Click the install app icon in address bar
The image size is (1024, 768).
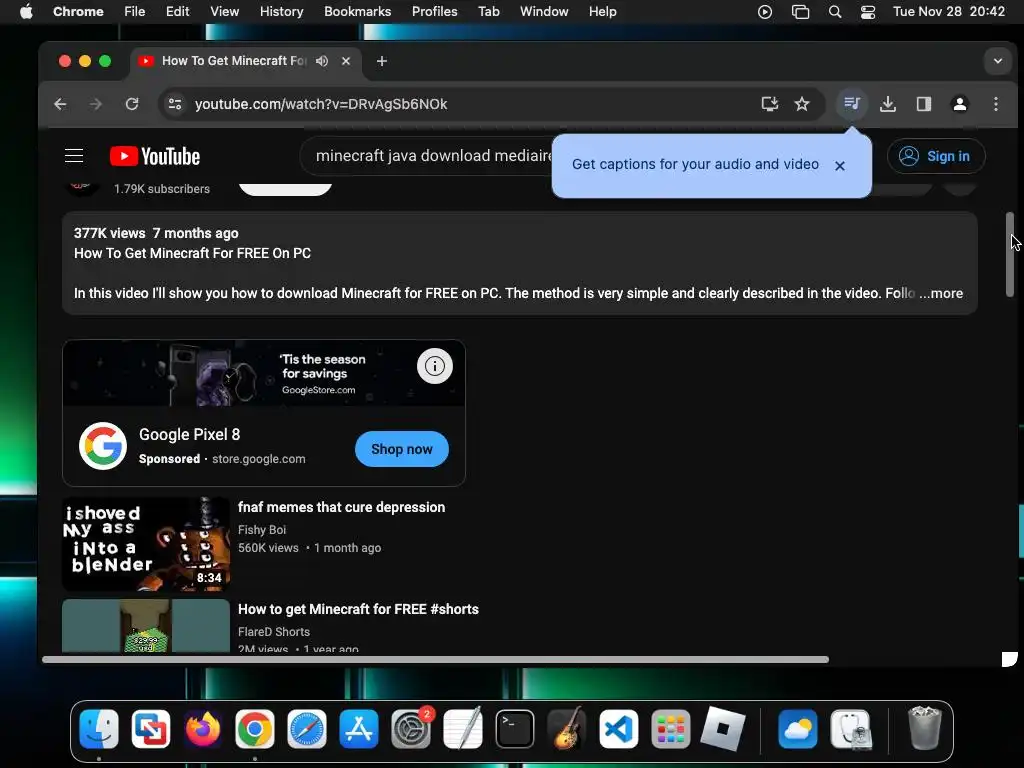pyautogui.click(x=770, y=104)
